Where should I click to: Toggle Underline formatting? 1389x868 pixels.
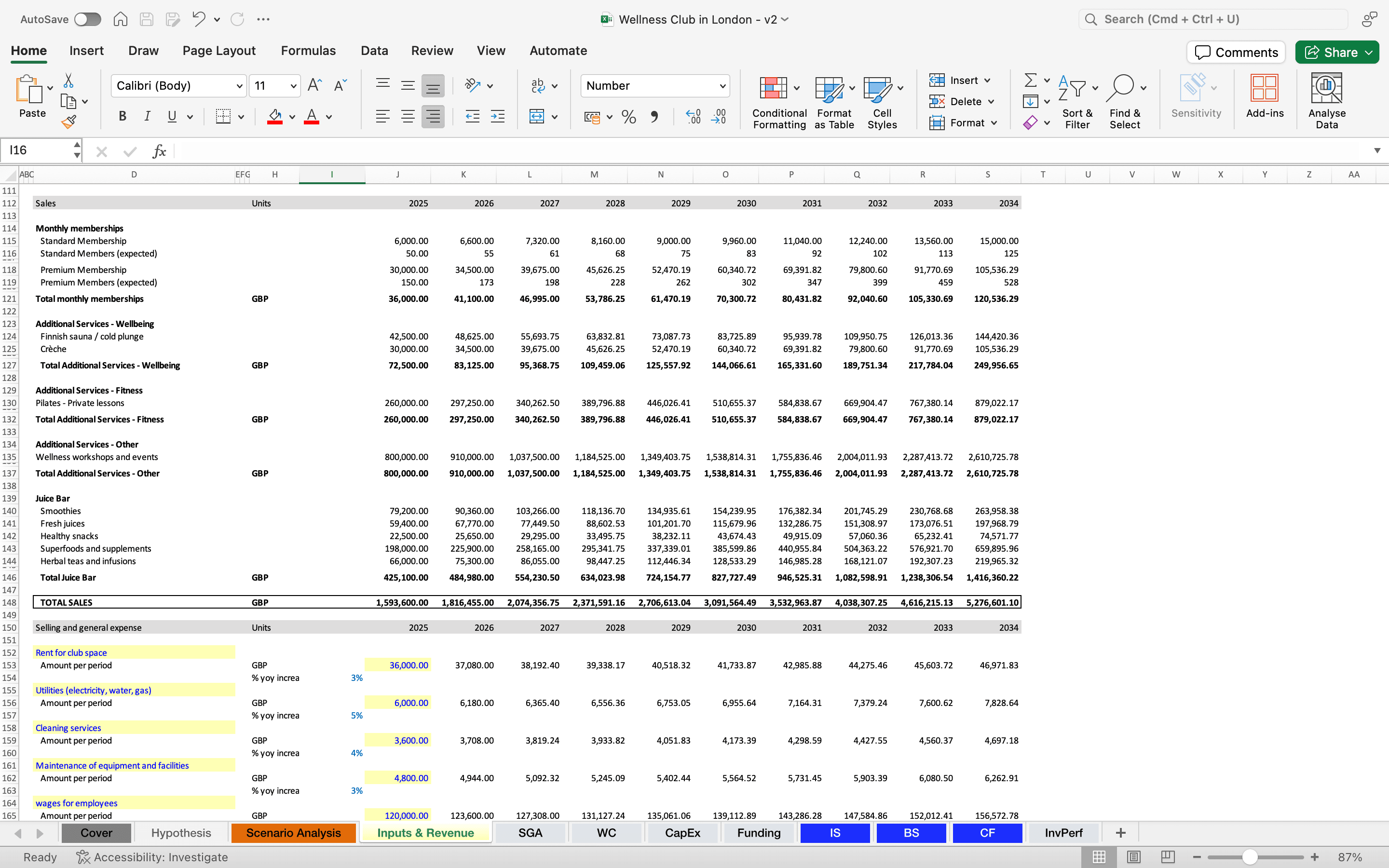click(172, 117)
